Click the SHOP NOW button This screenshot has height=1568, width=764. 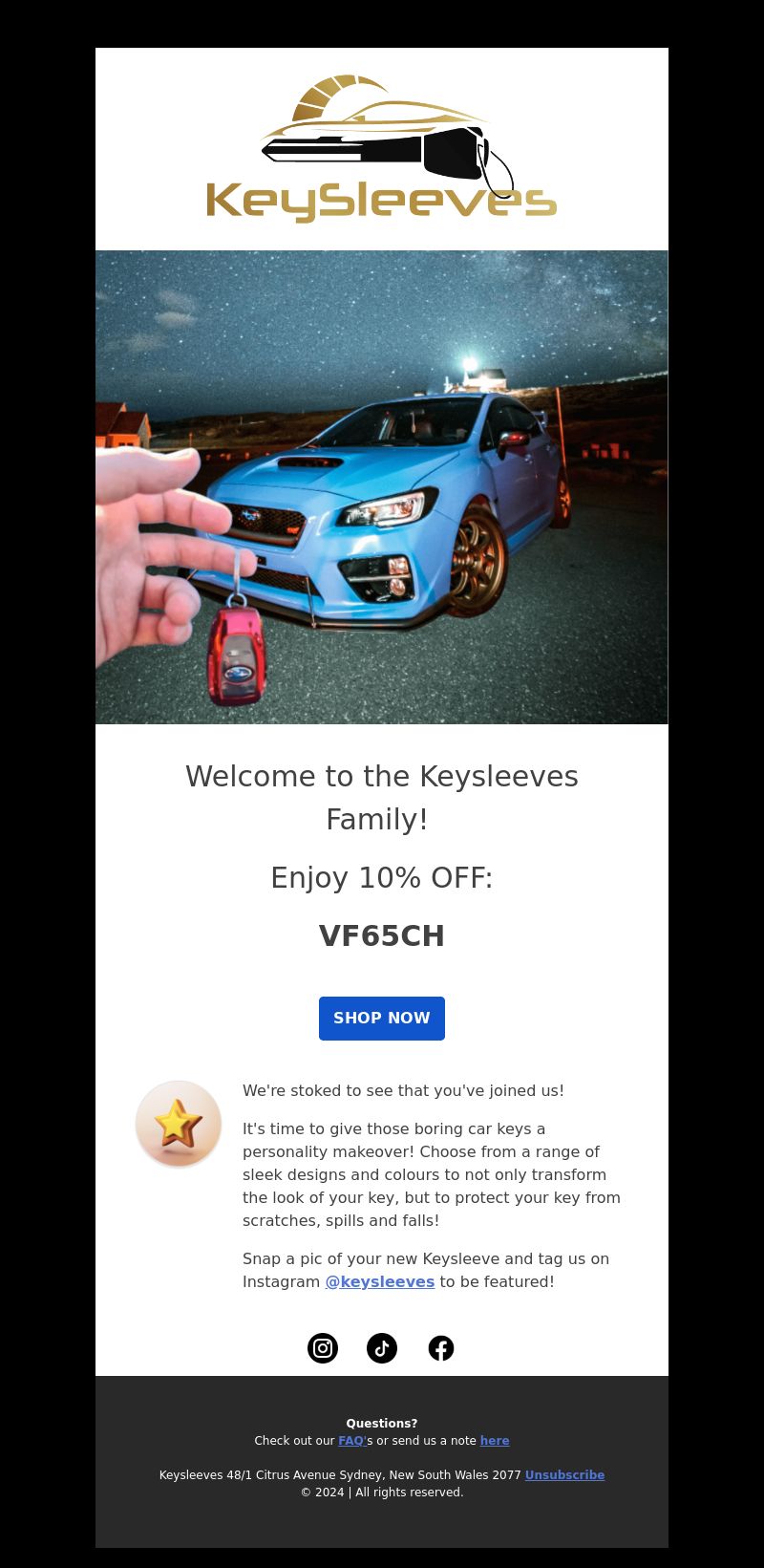382,1019
